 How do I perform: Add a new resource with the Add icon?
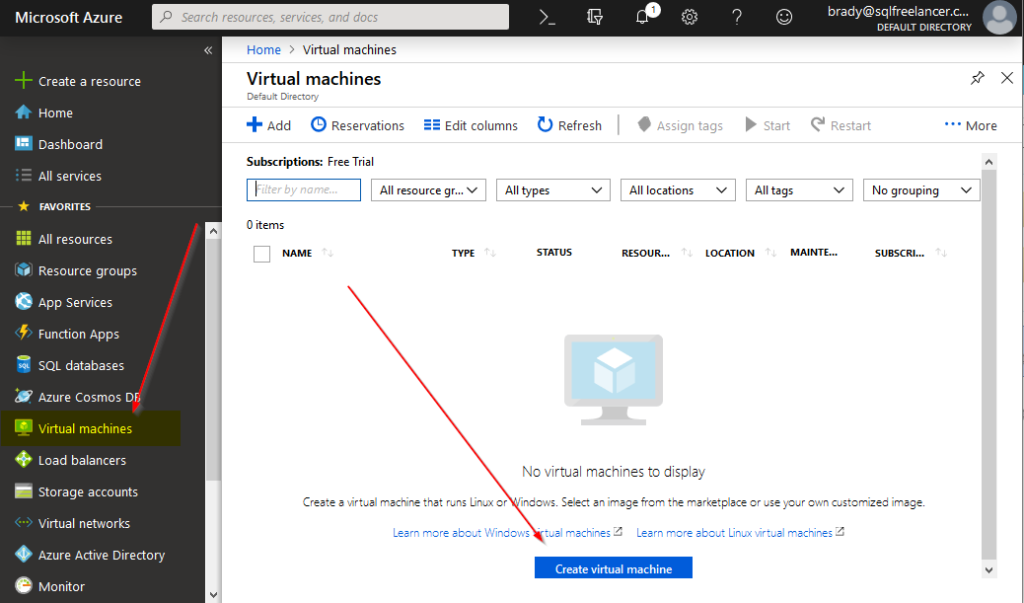point(268,125)
